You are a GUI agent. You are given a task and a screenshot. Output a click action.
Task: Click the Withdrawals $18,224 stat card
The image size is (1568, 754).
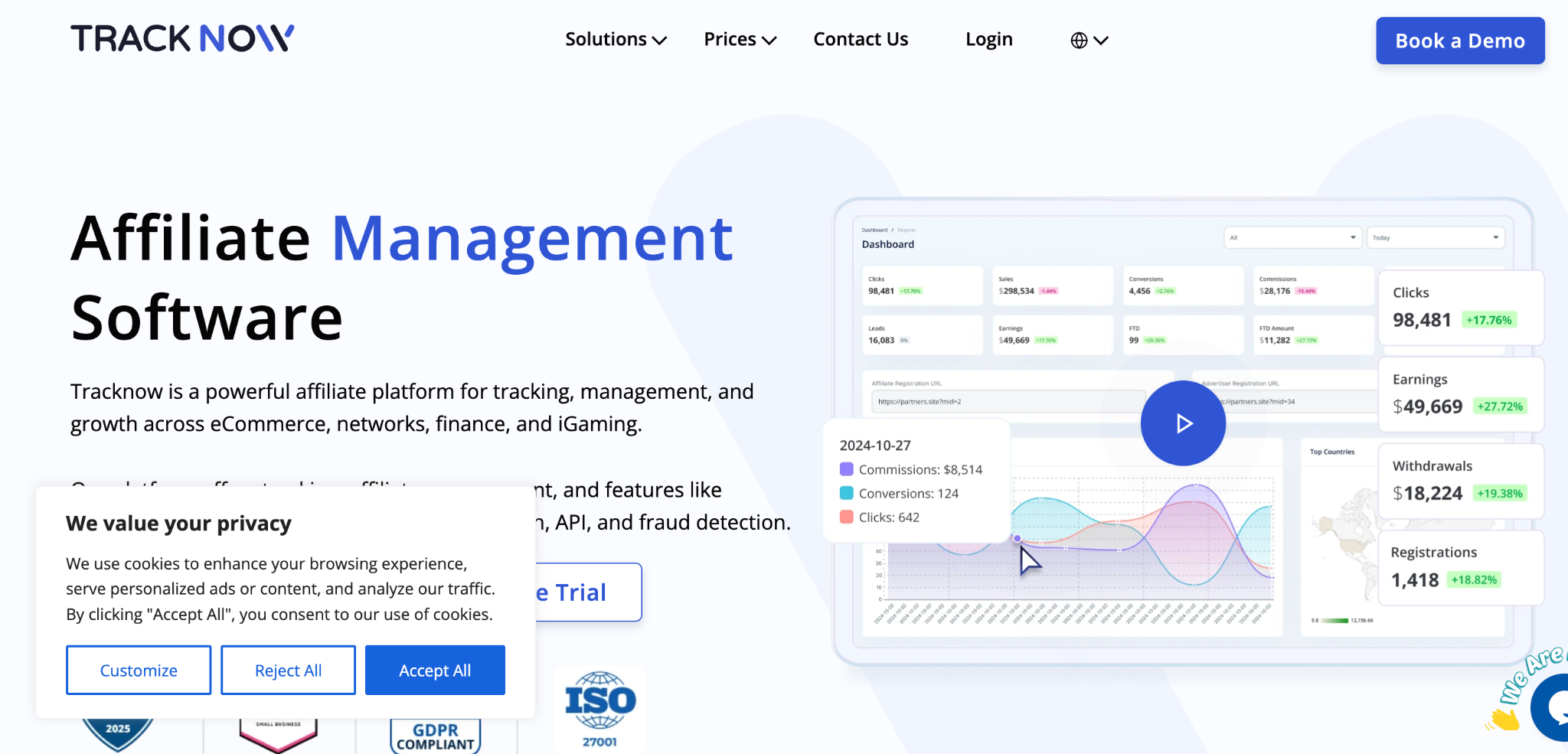(1461, 481)
